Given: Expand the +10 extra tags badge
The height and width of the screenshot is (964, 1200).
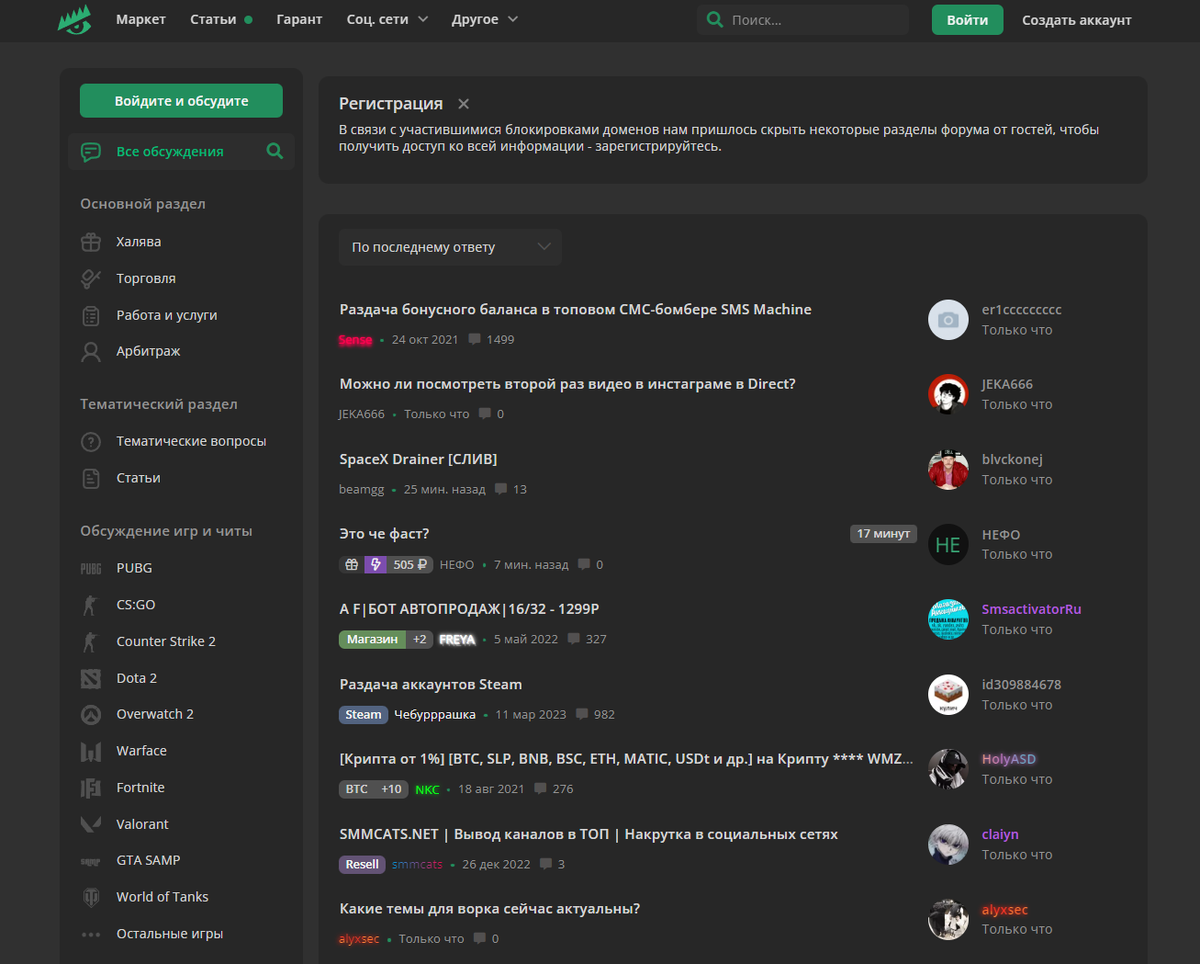Looking at the screenshot, I should (x=391, y=789).
